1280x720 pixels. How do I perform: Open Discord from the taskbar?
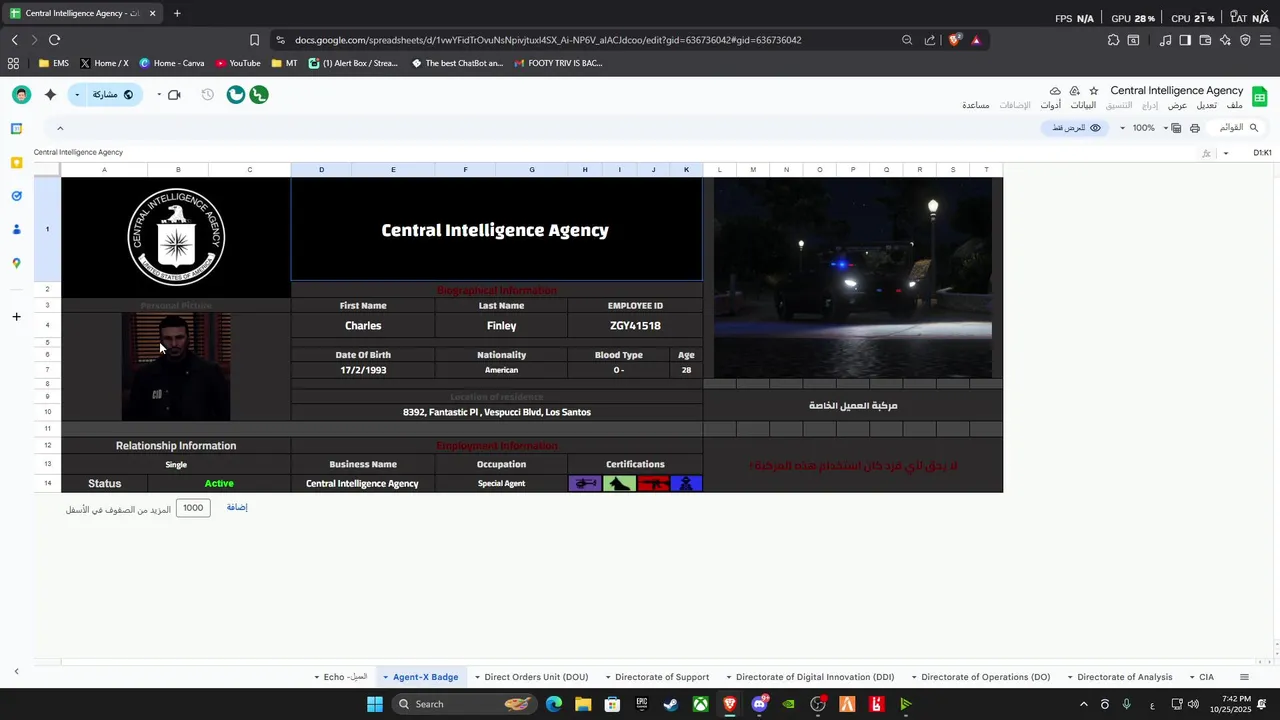click(759, 704)
